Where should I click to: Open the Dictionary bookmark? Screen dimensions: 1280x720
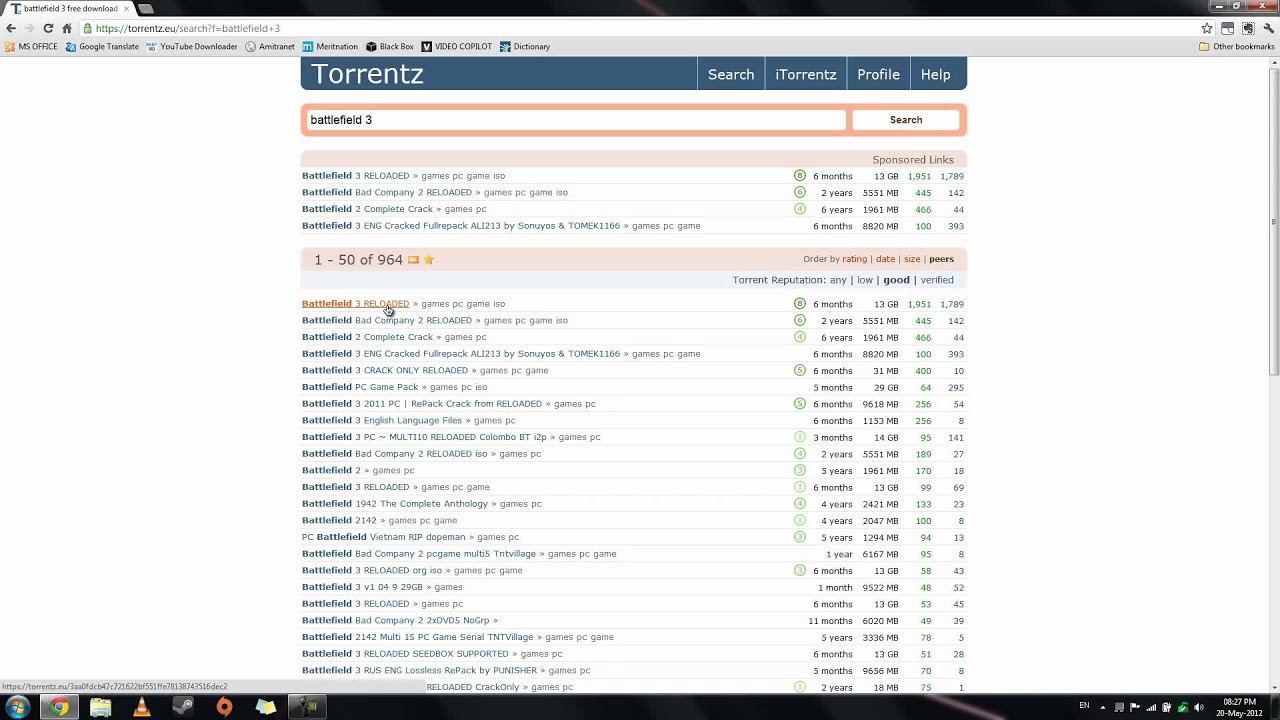coord(525,46)
